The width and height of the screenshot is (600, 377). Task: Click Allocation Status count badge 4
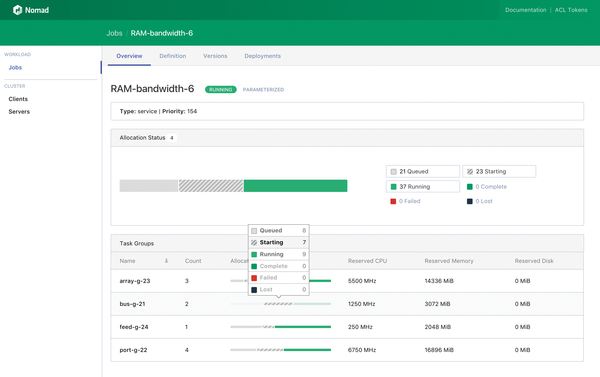pos(171,138)
